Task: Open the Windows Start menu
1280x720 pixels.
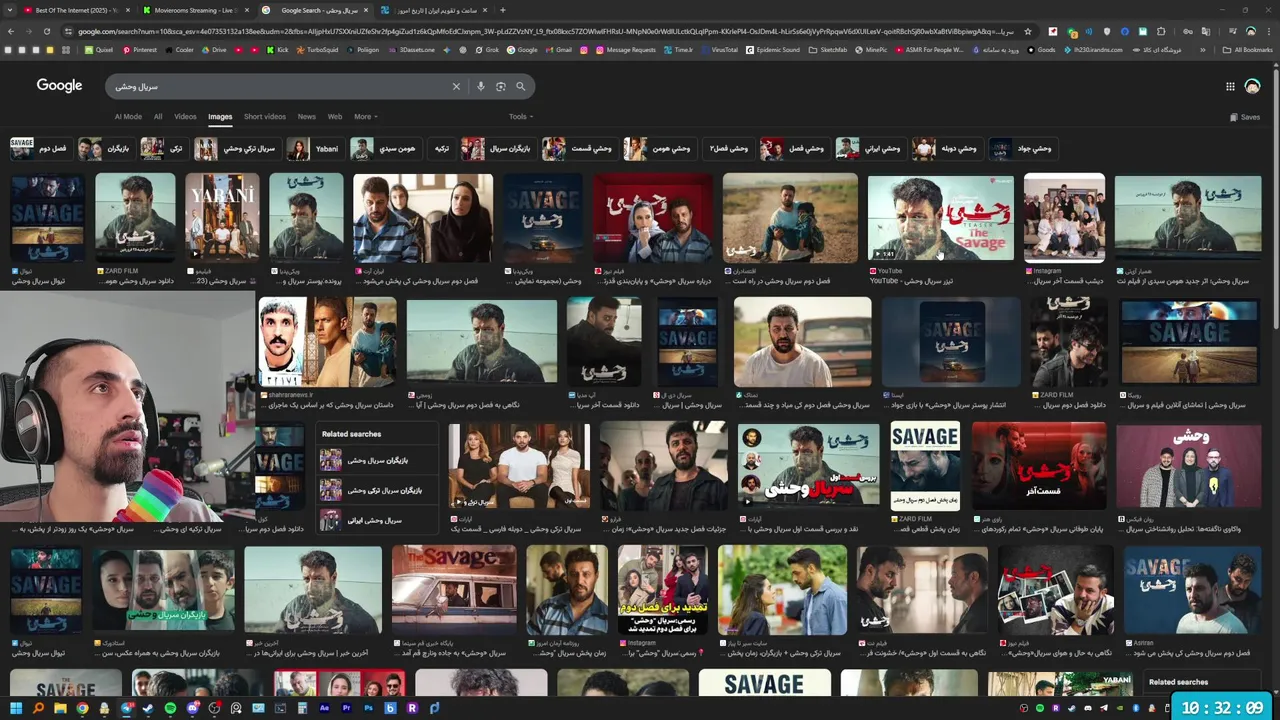Action: [16, 708]
